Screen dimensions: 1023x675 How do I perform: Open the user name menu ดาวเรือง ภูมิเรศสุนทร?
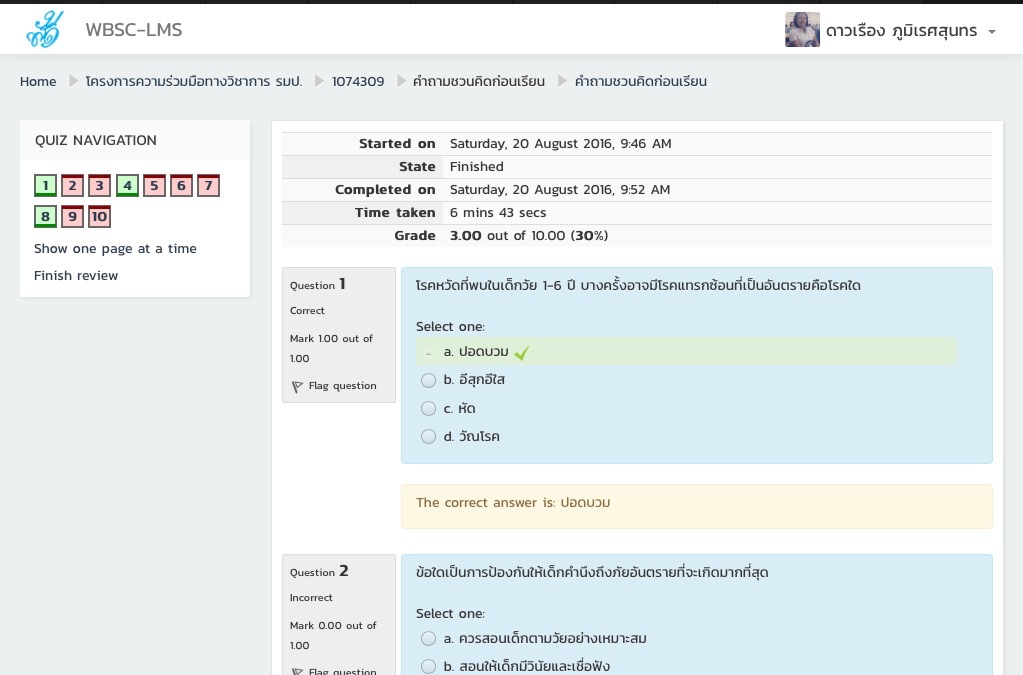point(901,31)
